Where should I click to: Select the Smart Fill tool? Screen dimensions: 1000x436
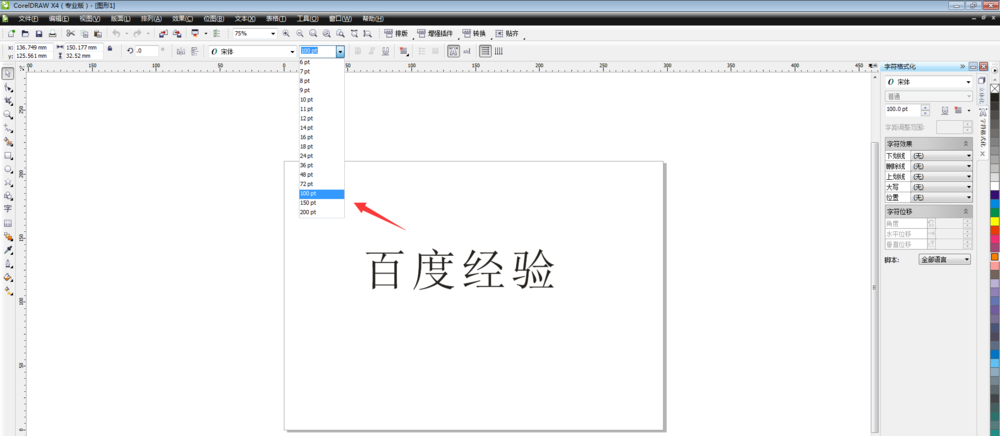pos(8,142)
